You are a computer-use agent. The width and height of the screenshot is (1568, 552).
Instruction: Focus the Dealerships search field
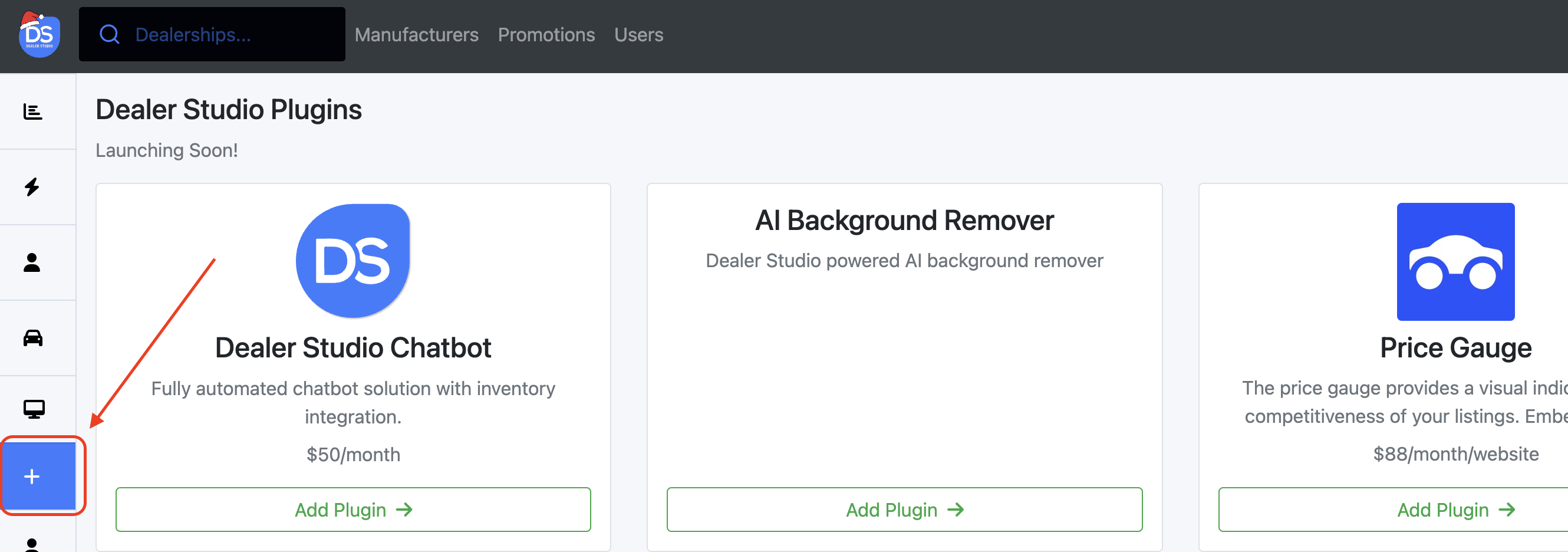pyautogui.click(x=212, y=34)
